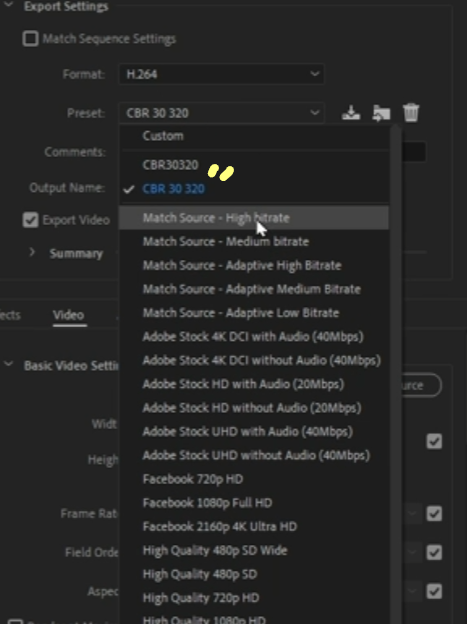Pick Adobe Stock UHD without Audio preset
The height and width of the screenshot is (624, 467).
coord(254,455)
